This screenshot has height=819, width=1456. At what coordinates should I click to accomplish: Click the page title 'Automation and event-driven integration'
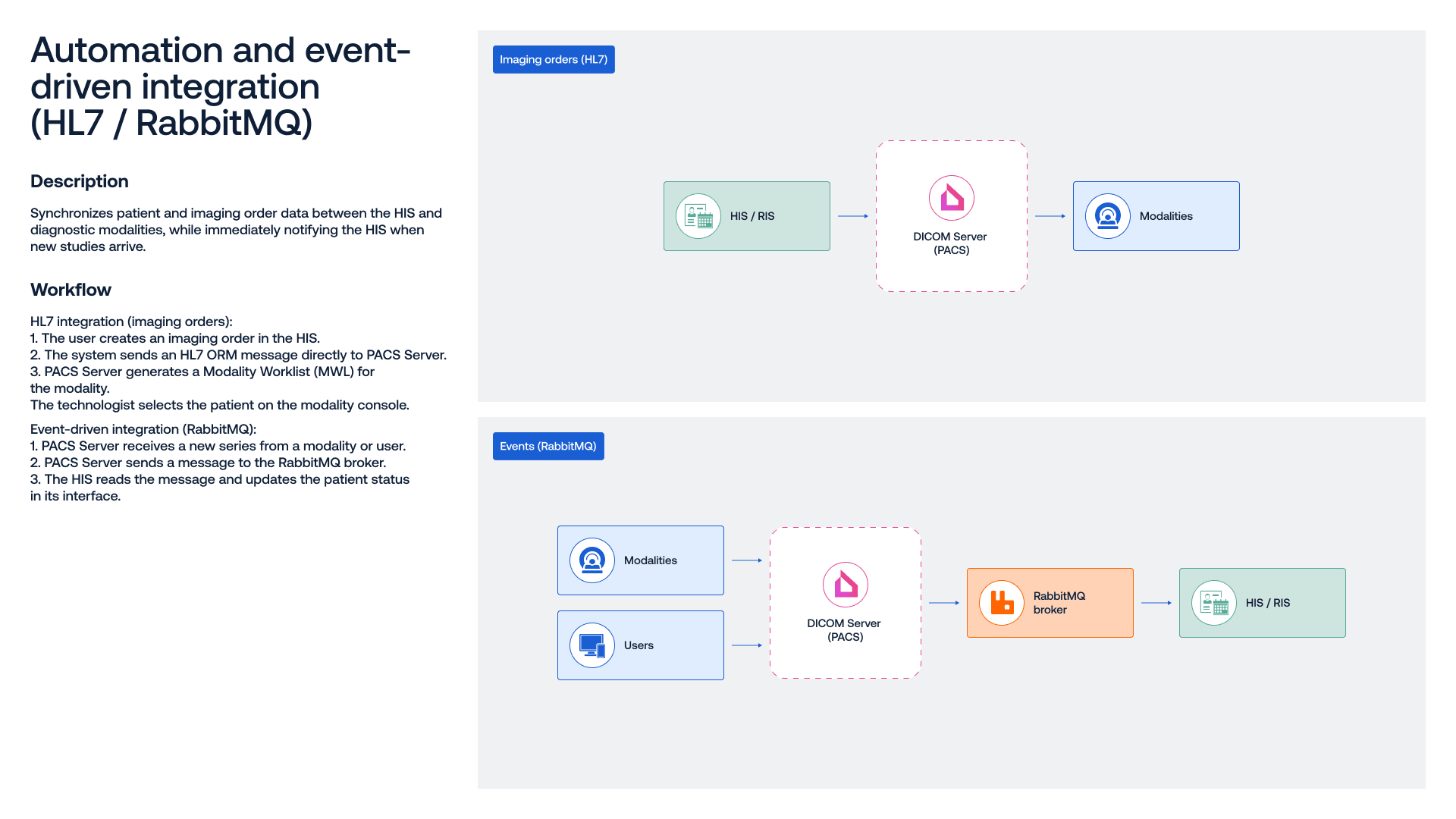pyautogui.click(x=221, y=86)
